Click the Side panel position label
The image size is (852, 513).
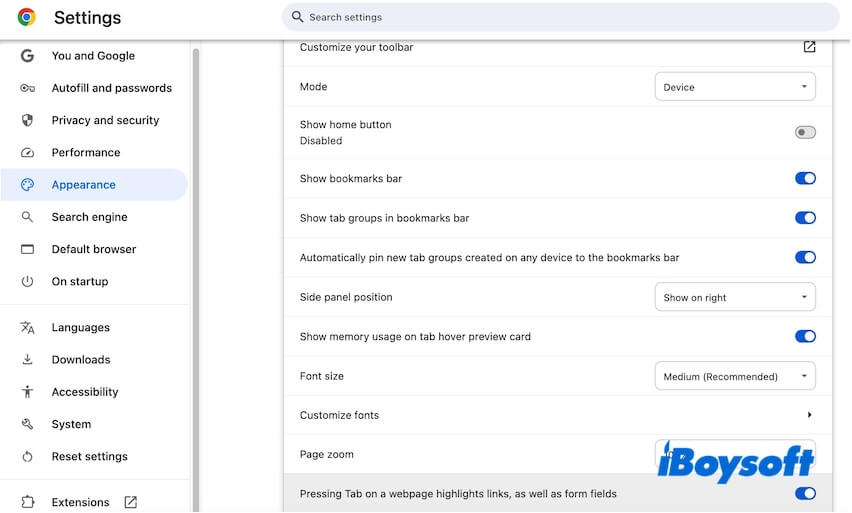(346, 297)
